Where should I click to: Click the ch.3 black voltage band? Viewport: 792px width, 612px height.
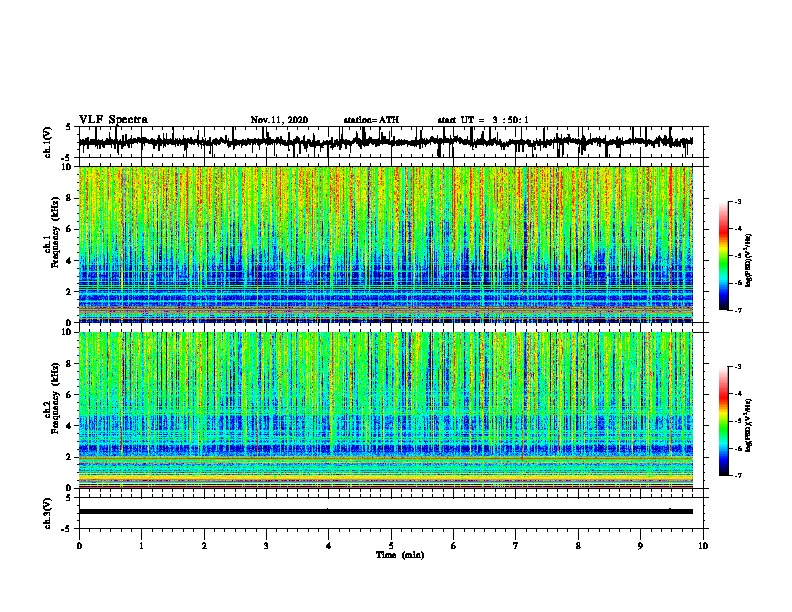386,512
